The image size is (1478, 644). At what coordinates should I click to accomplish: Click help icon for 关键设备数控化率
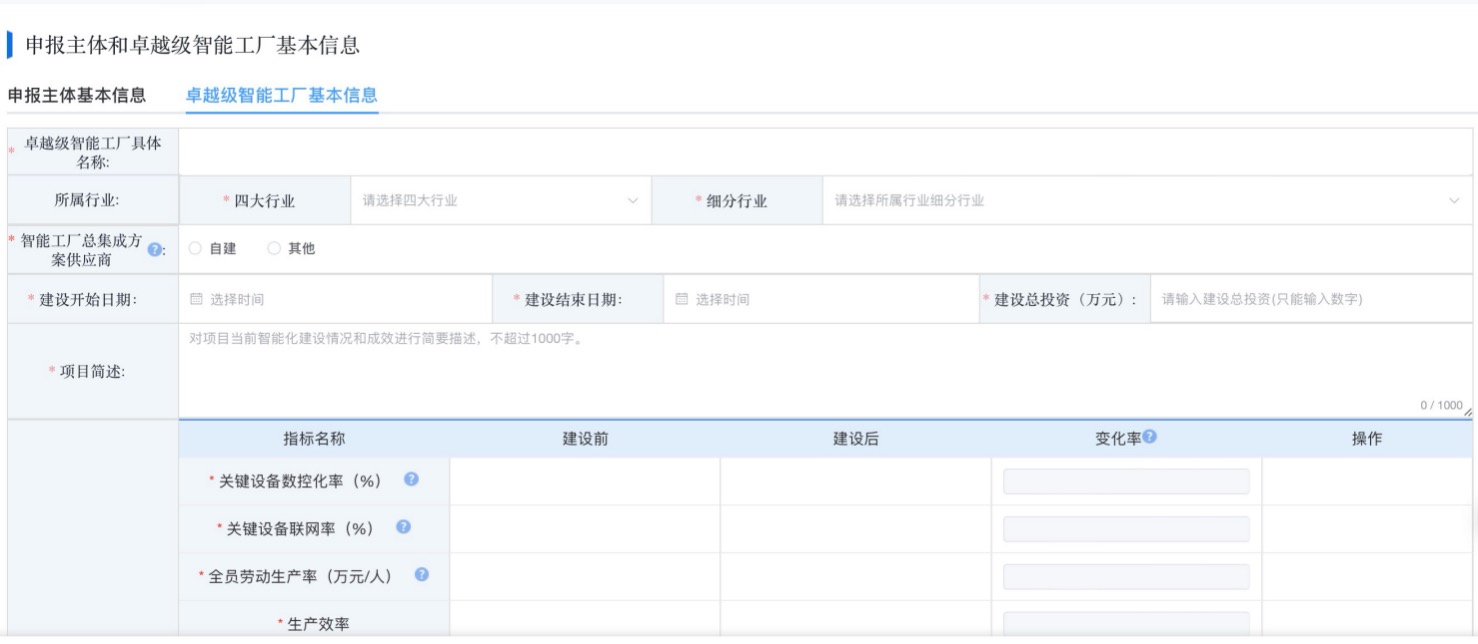click(x=411, y=480)
